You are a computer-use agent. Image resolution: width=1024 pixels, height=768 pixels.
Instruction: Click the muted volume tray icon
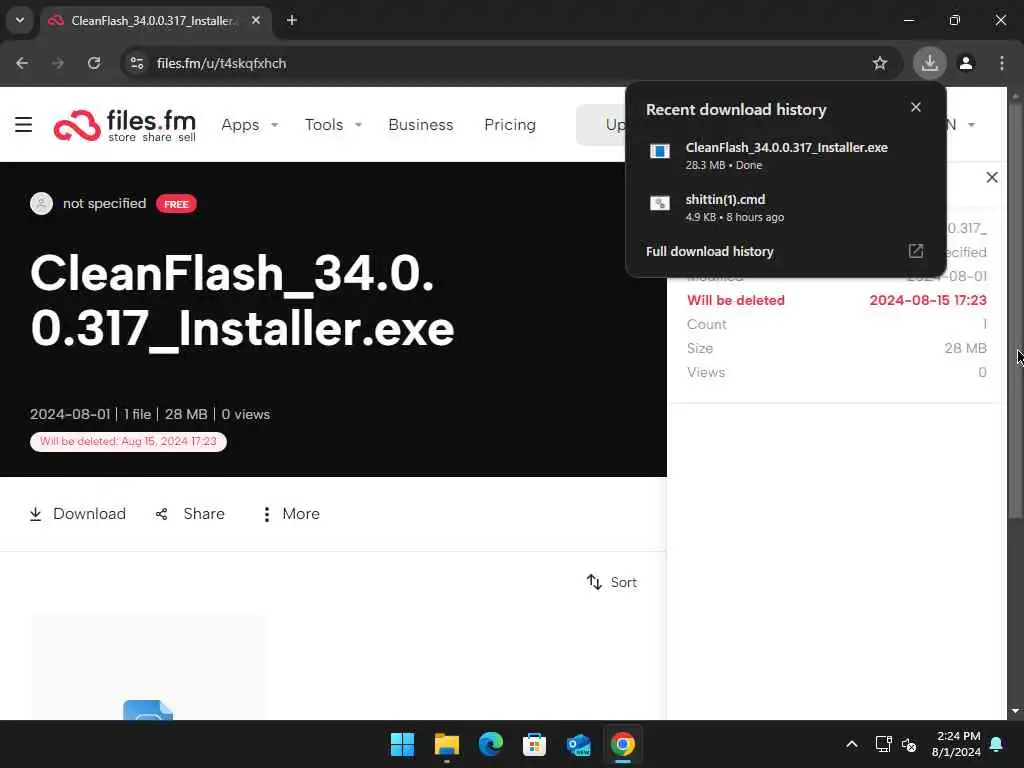[x=908, y=744]
